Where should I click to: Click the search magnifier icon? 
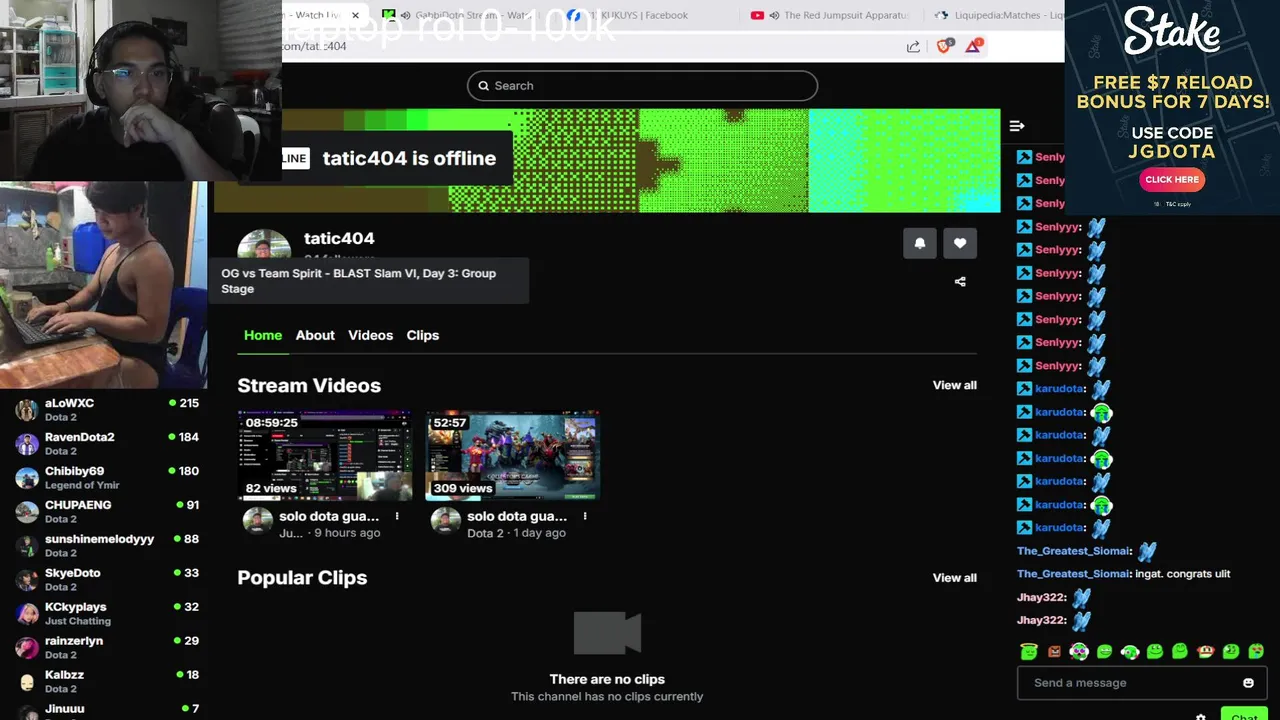(484, 86)
